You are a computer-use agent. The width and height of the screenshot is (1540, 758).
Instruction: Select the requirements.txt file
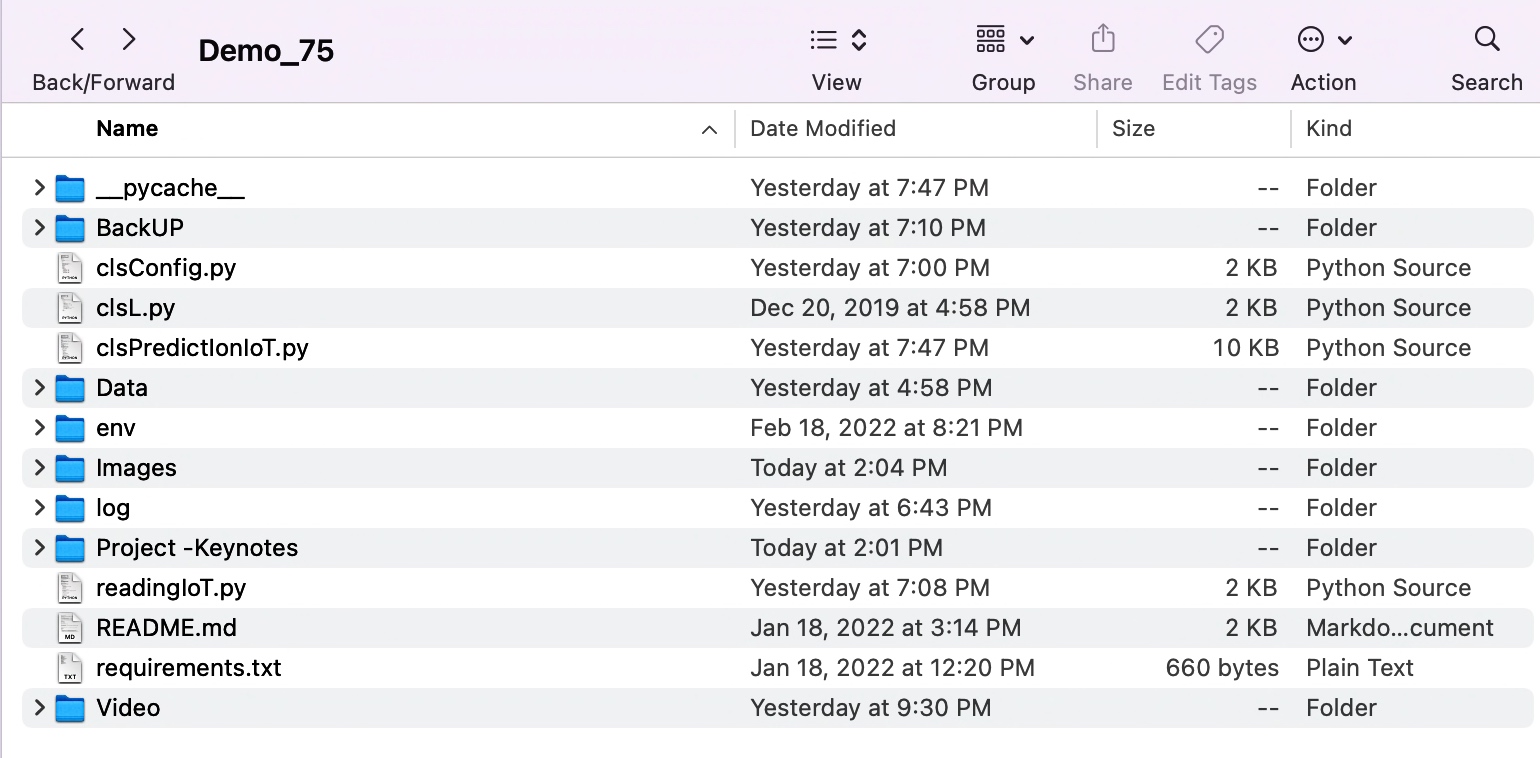coord(188,668)
